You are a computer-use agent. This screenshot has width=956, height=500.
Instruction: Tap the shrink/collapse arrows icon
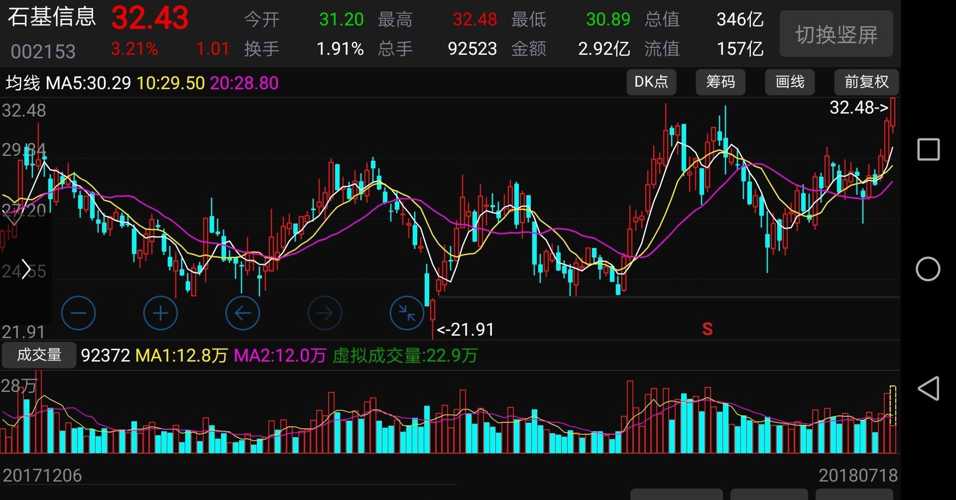tap(407, 313)
